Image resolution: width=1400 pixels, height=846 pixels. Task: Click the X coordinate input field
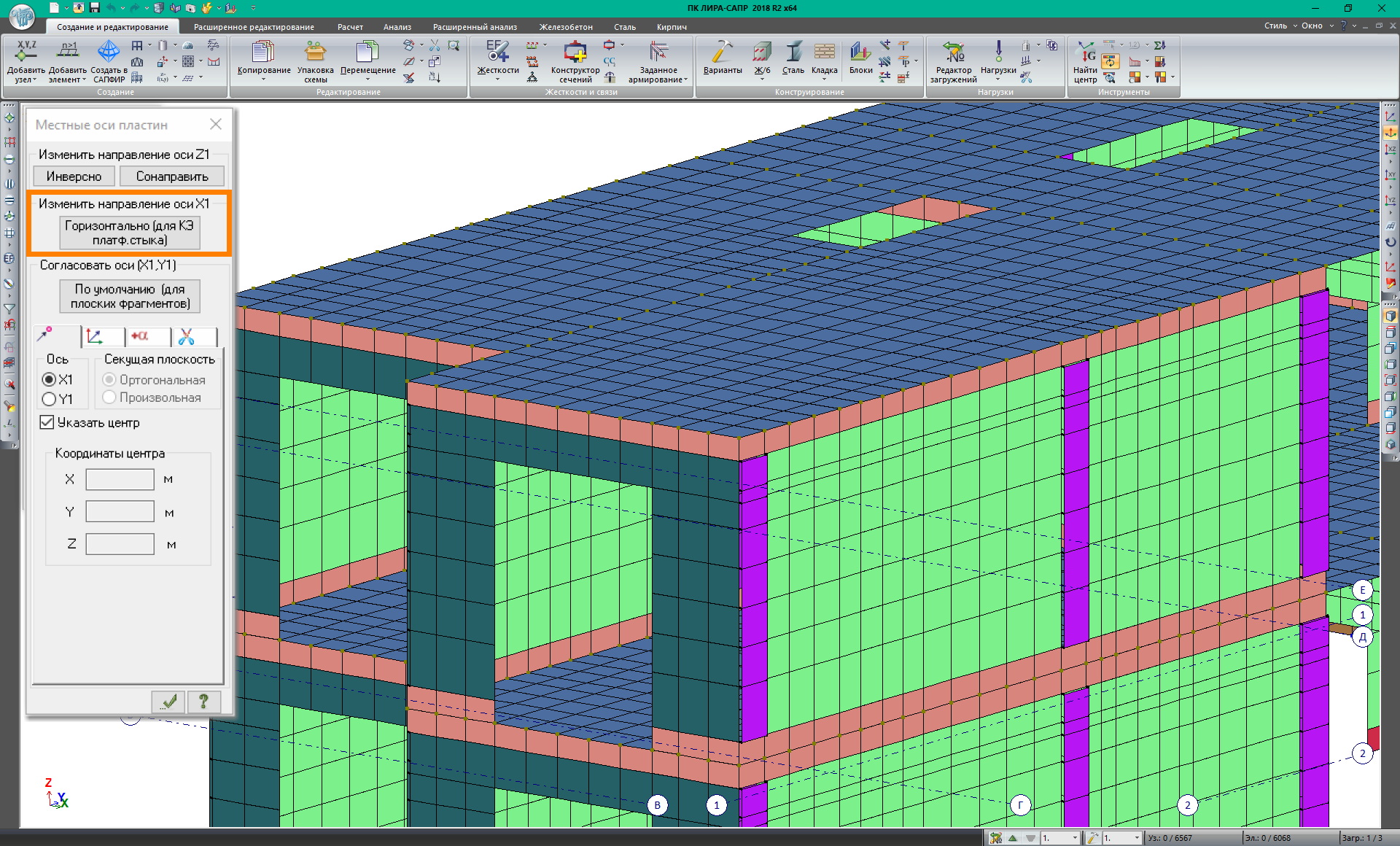tap(120, 479)
